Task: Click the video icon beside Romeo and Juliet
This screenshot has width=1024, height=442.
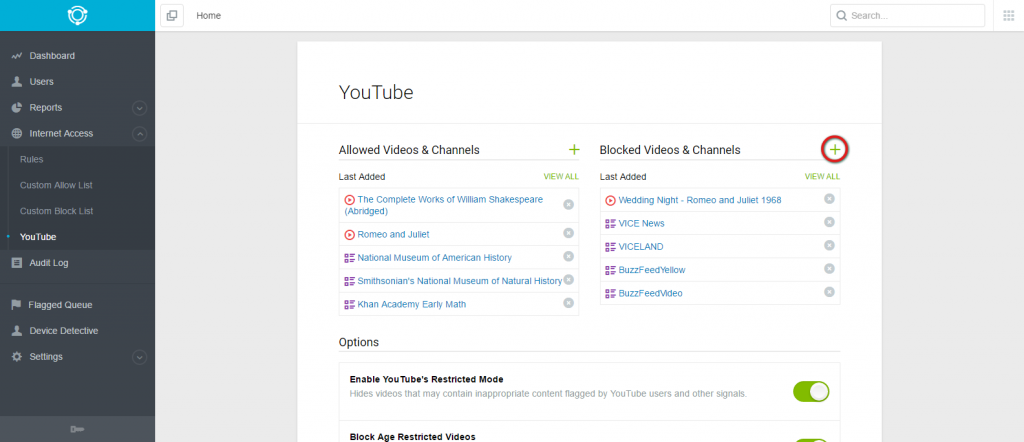Action: click(349, 234)
